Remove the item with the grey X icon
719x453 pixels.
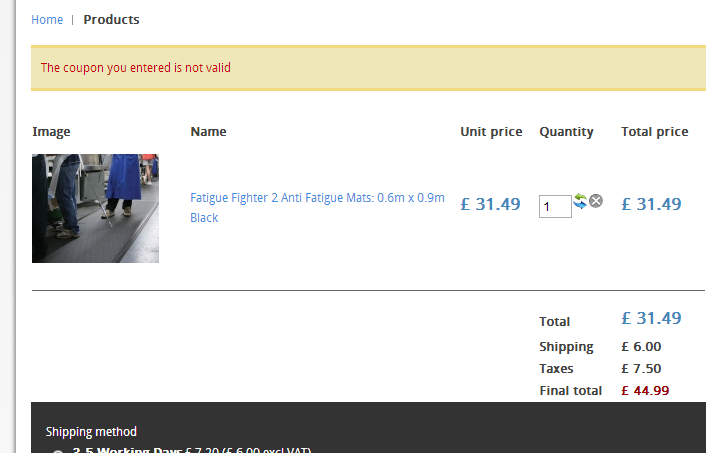pos(596,201)
